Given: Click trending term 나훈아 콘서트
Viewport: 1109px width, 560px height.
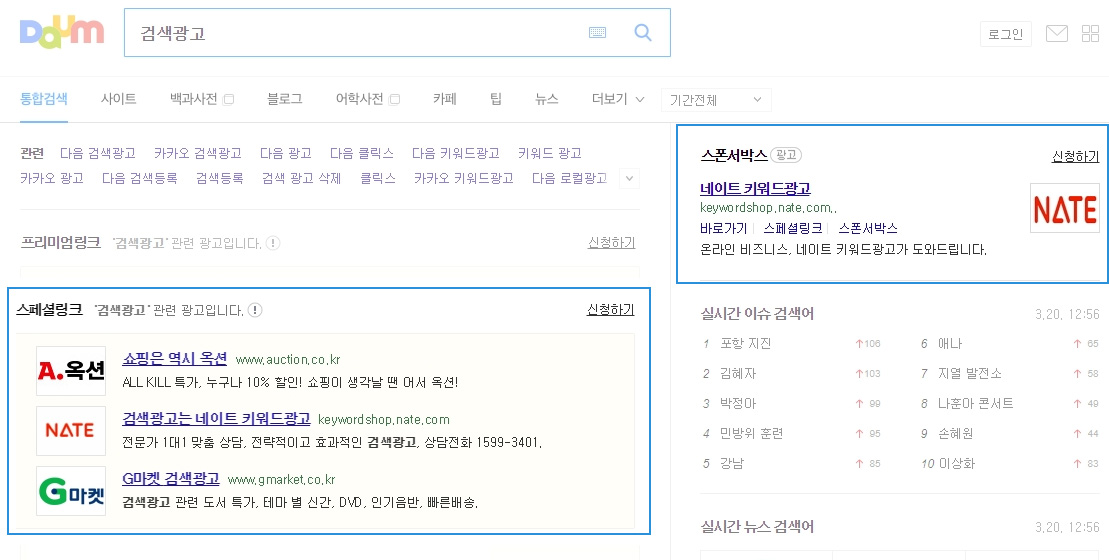Looking at the screenshot, I should (x=975, y=403).
